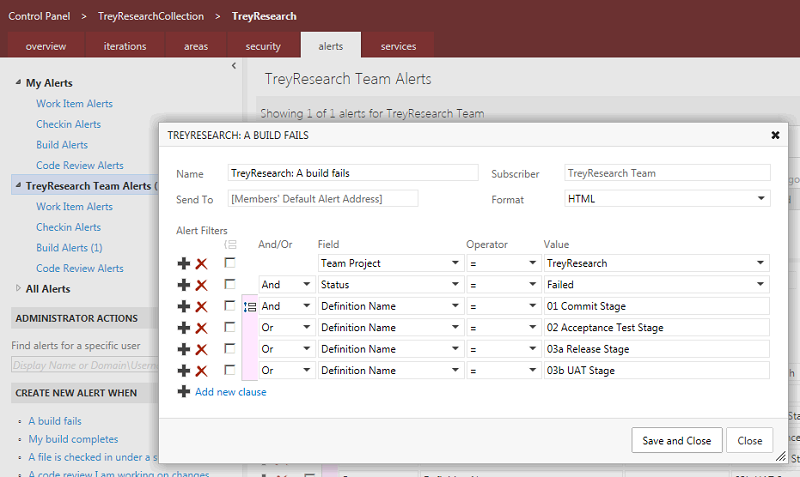The width and height of the screenshot is (800, 477).
Task: Open And/Or dropdown in Status row
Action: click(307, 285)
